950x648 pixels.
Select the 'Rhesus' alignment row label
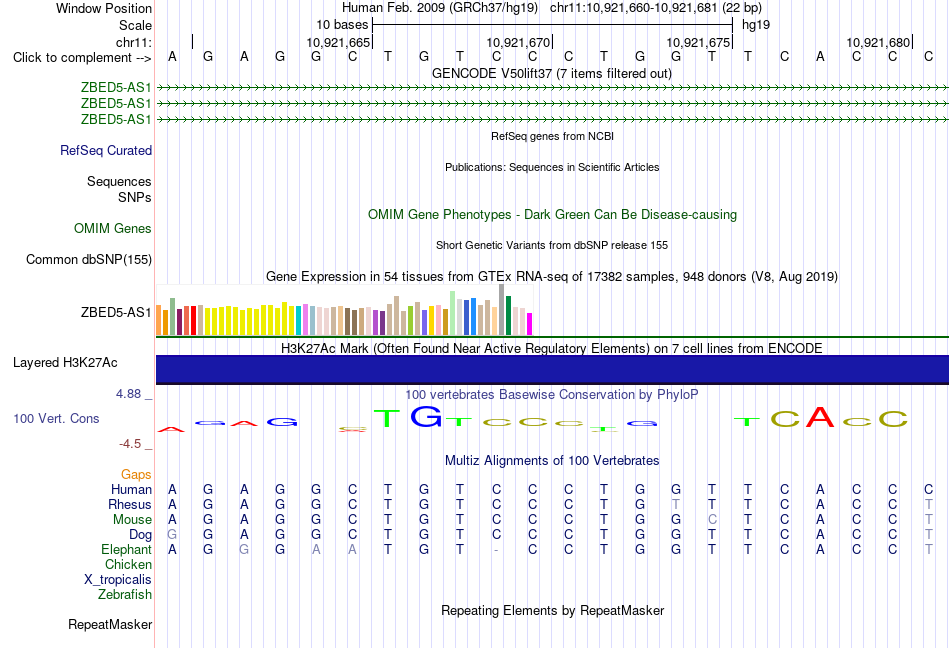pyautogui.click(x=130, y=504)
